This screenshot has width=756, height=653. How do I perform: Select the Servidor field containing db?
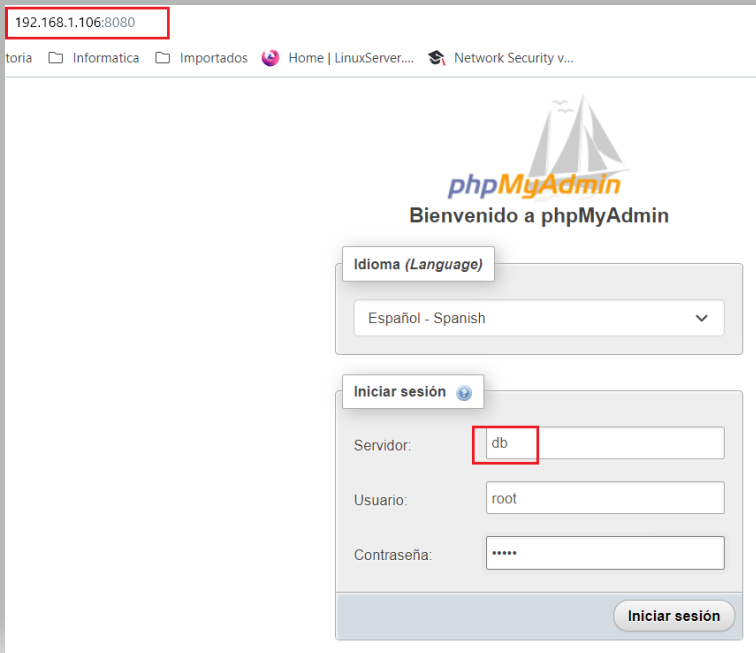604,443
